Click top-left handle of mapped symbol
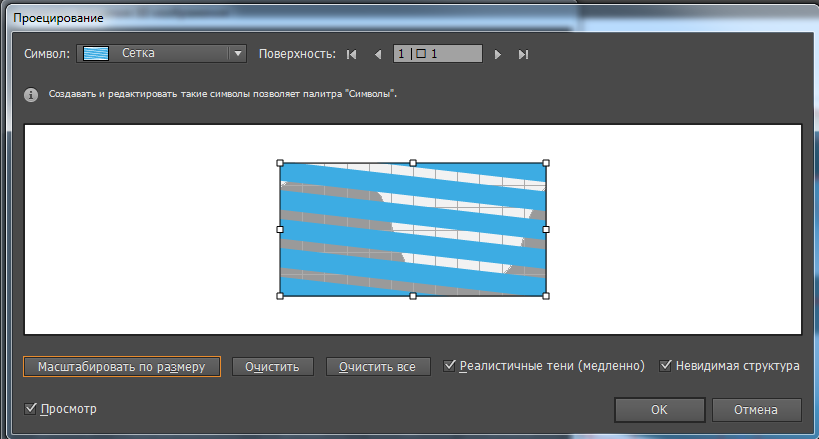Screen dimensions: 819x439 280,163
